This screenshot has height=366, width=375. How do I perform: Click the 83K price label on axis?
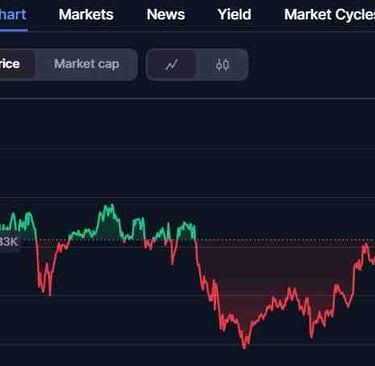coord(9,241)
